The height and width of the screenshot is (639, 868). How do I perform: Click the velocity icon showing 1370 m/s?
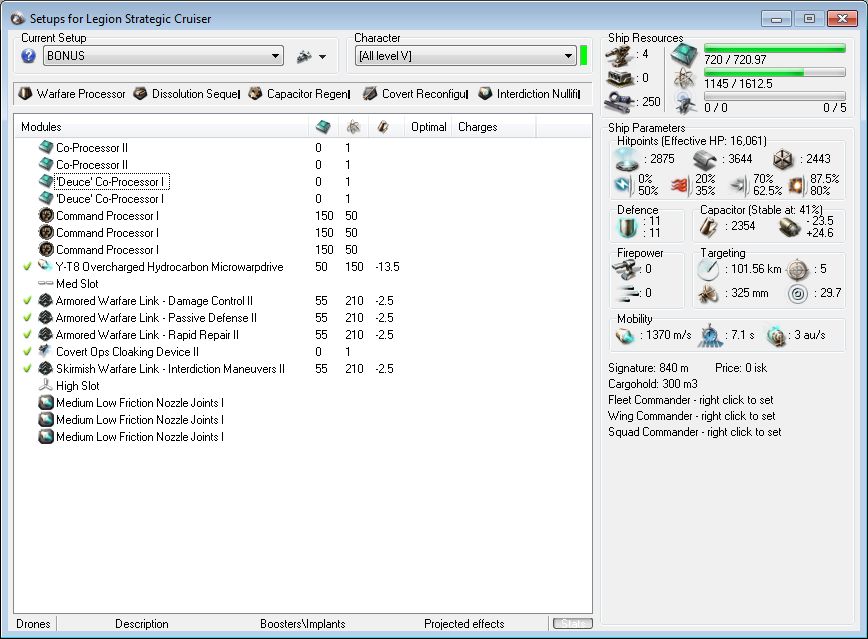625,336
